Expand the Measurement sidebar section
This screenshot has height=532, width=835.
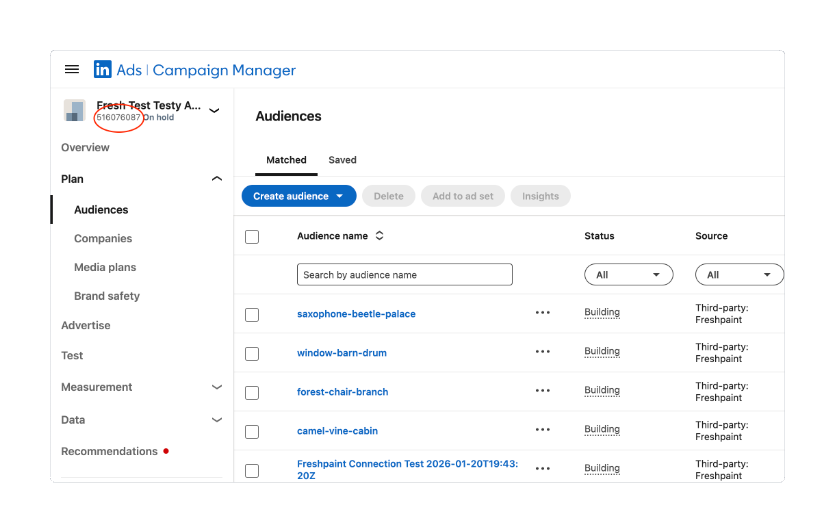click(x=216, y=387)
